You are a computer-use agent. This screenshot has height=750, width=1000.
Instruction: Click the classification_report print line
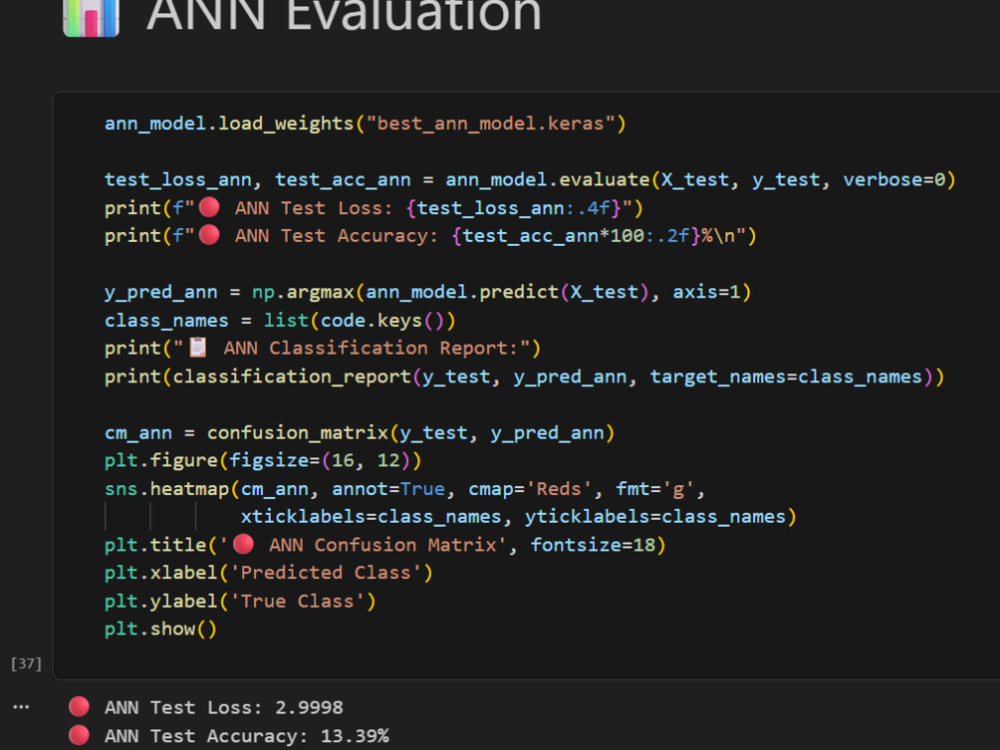tap(524, 376)
